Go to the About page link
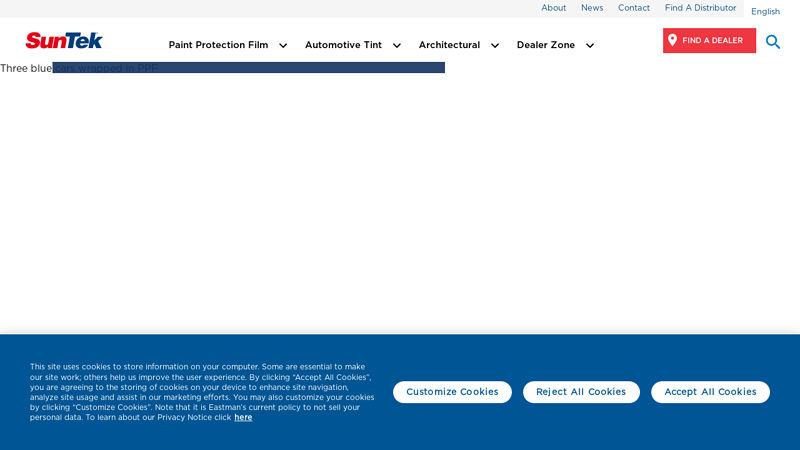 [x=553, y=8]
